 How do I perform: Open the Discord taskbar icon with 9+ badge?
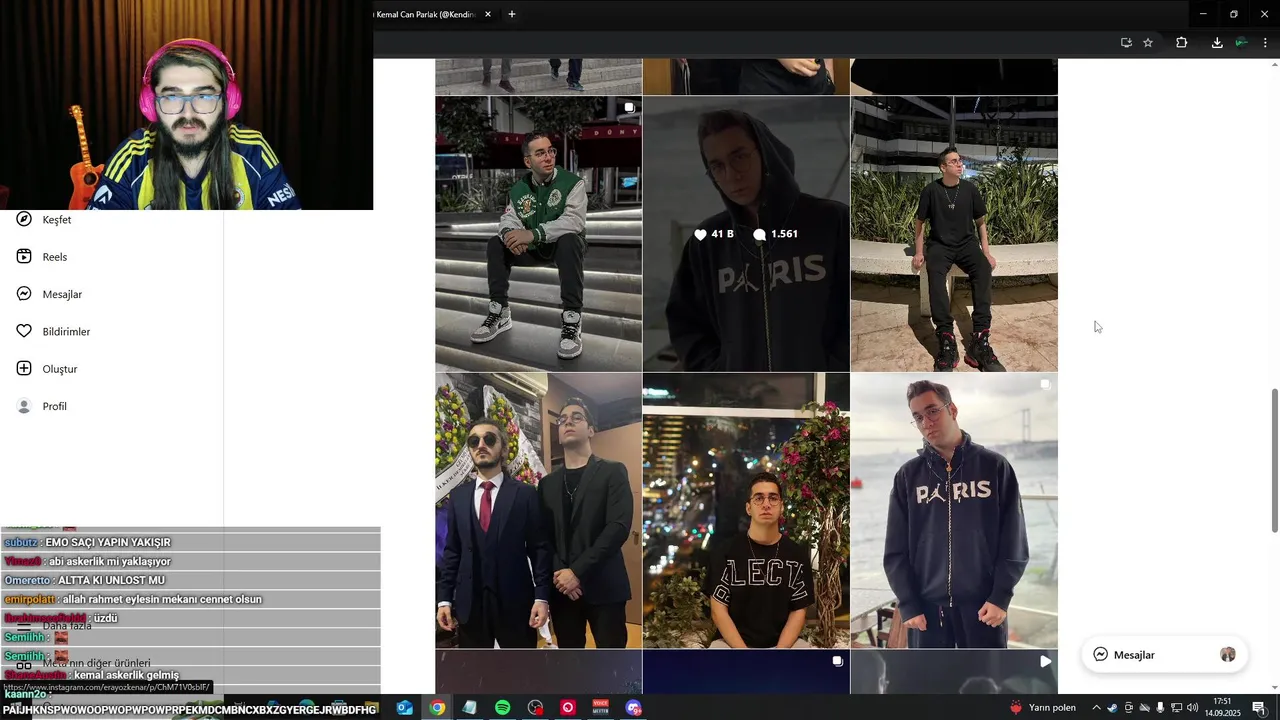[x=634, y=708]
